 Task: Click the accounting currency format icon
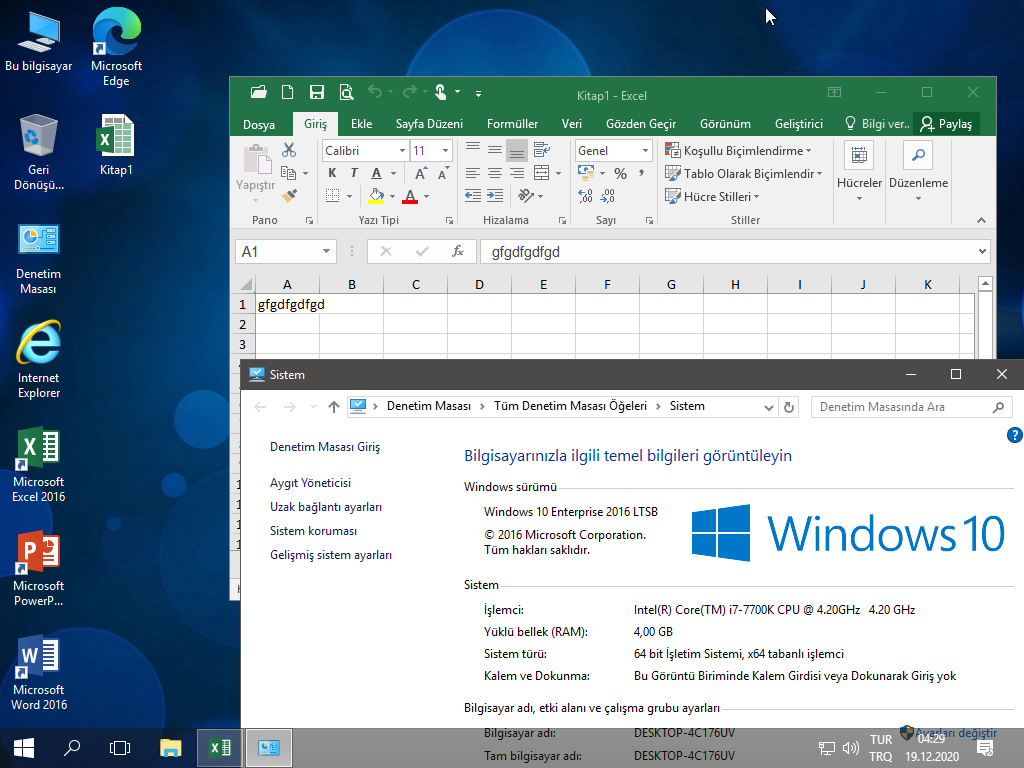tap(586, 173)
